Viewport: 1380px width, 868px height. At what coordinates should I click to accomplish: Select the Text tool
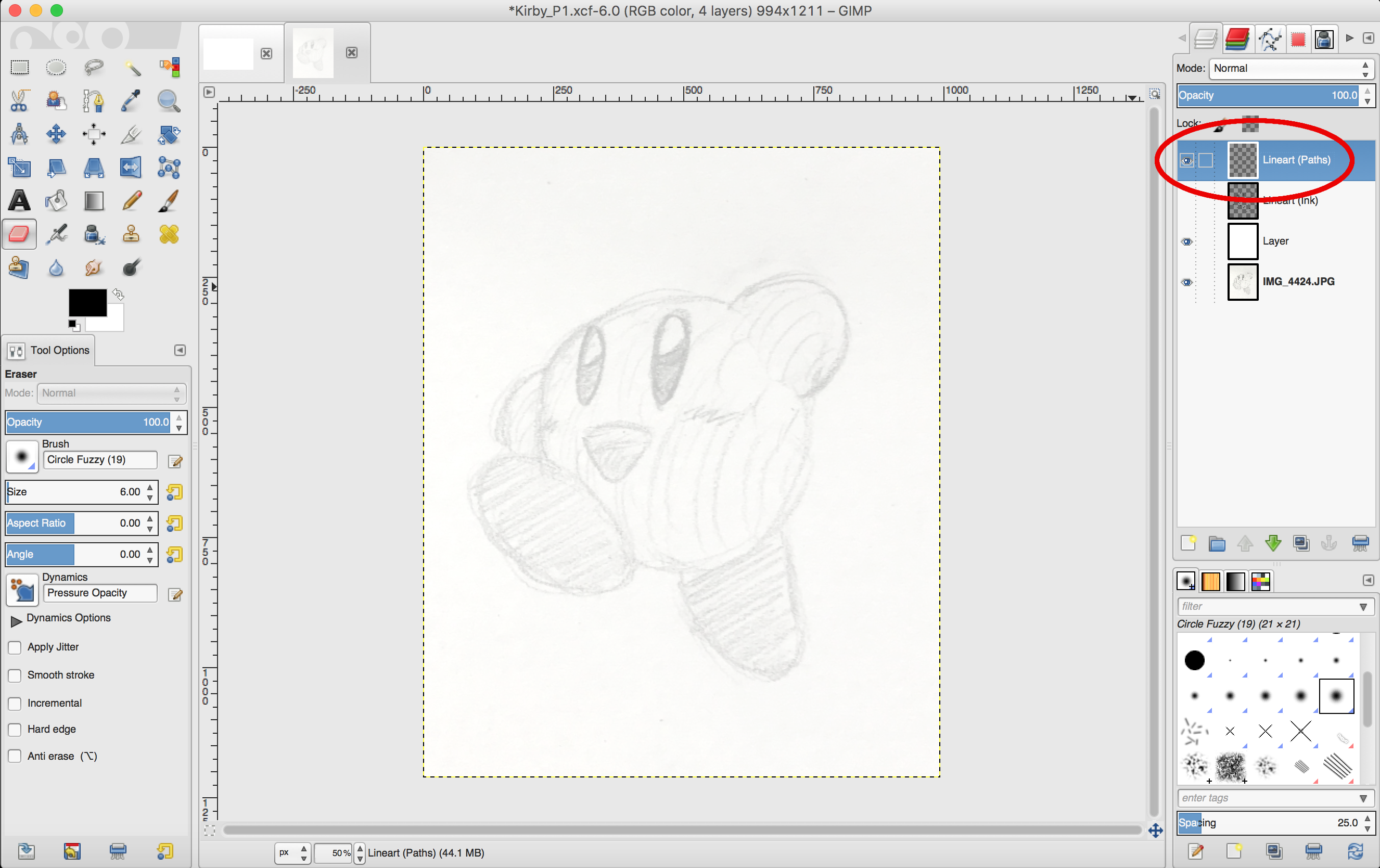19,201
